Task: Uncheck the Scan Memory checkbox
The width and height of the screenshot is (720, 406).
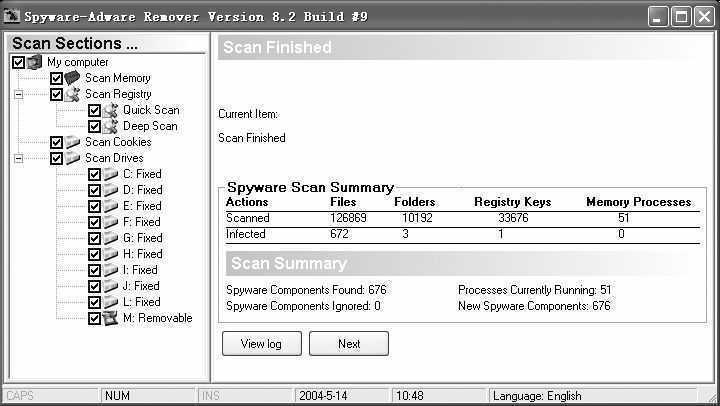Action: coord(56,78)
